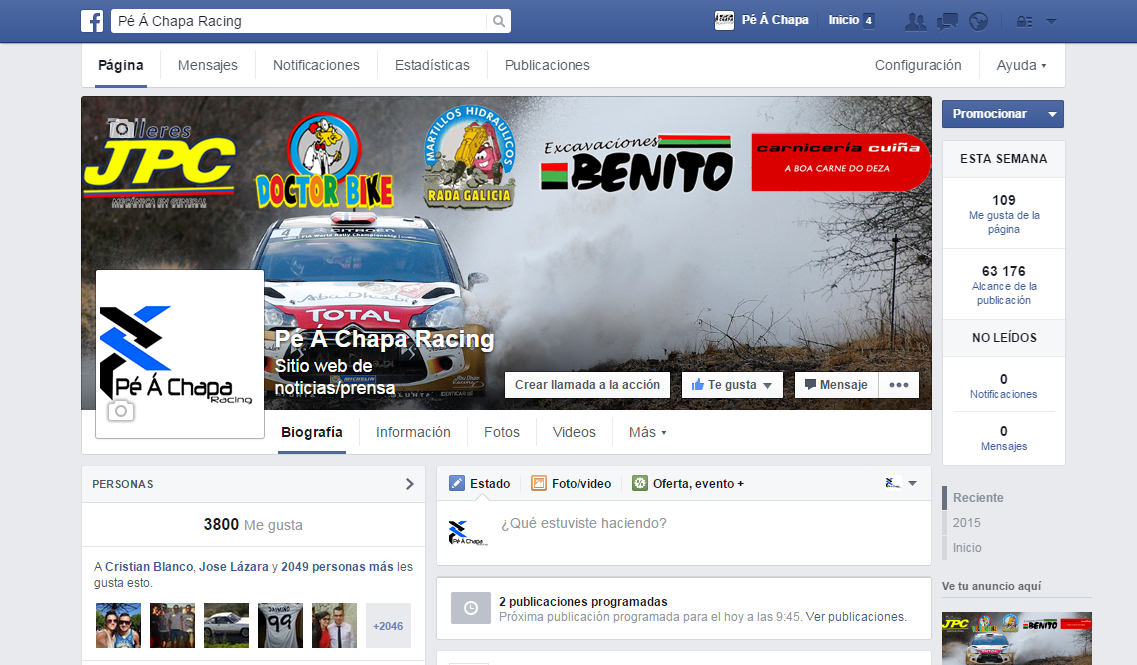This screenshot has height=665, width=1137.
Task: Expand the Más tab dropdown
Action: 648,432
